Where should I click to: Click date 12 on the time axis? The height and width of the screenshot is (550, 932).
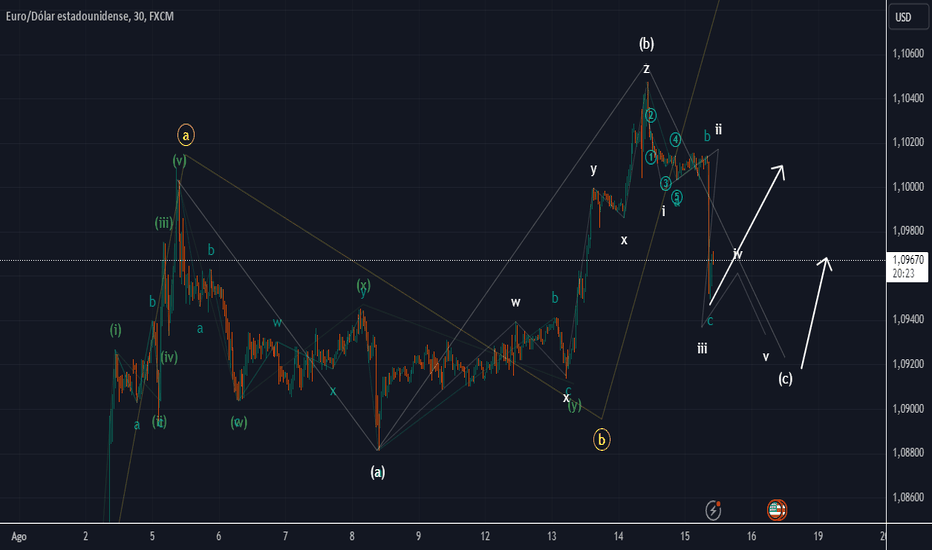485,536
